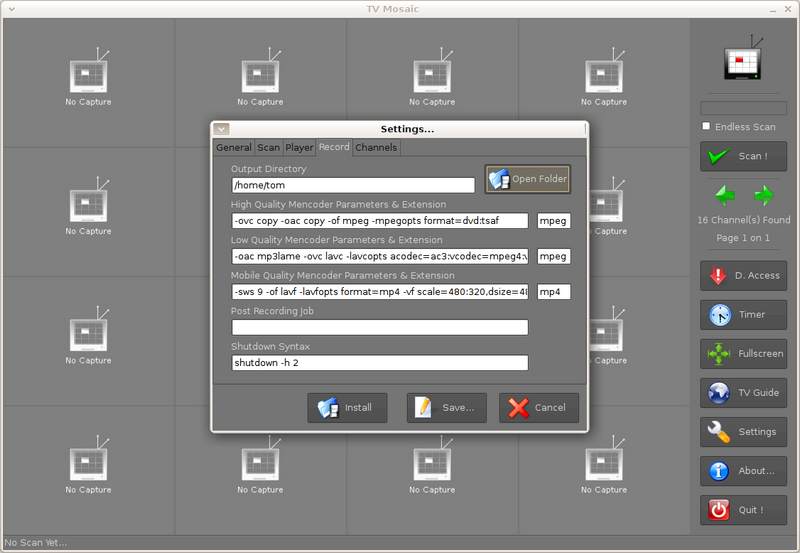Click the scan progress bar in sidebar
The width and height of the screenshot is (800, 553).
pyautogui.click(x=743, y=108)
